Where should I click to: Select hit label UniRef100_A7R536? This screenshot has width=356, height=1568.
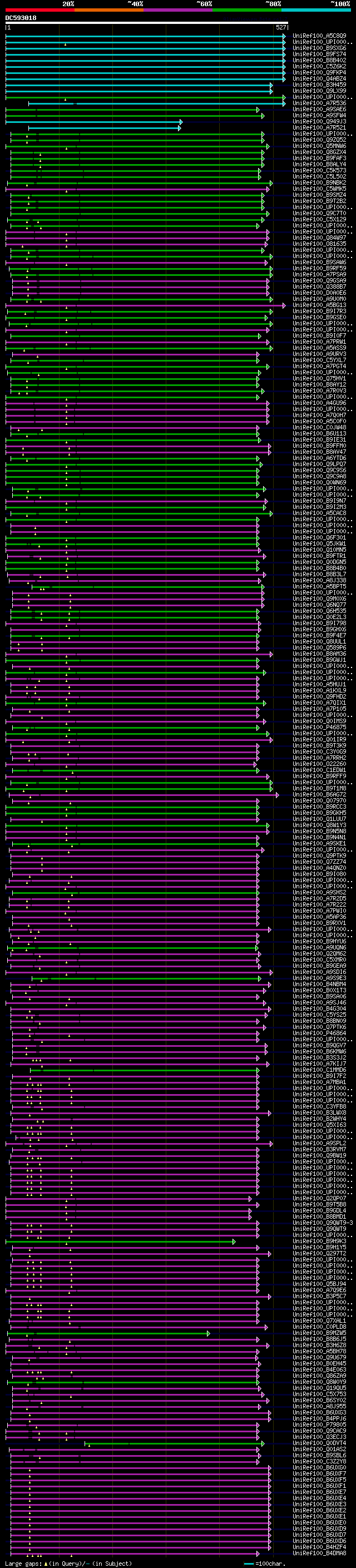click(319, 103)
